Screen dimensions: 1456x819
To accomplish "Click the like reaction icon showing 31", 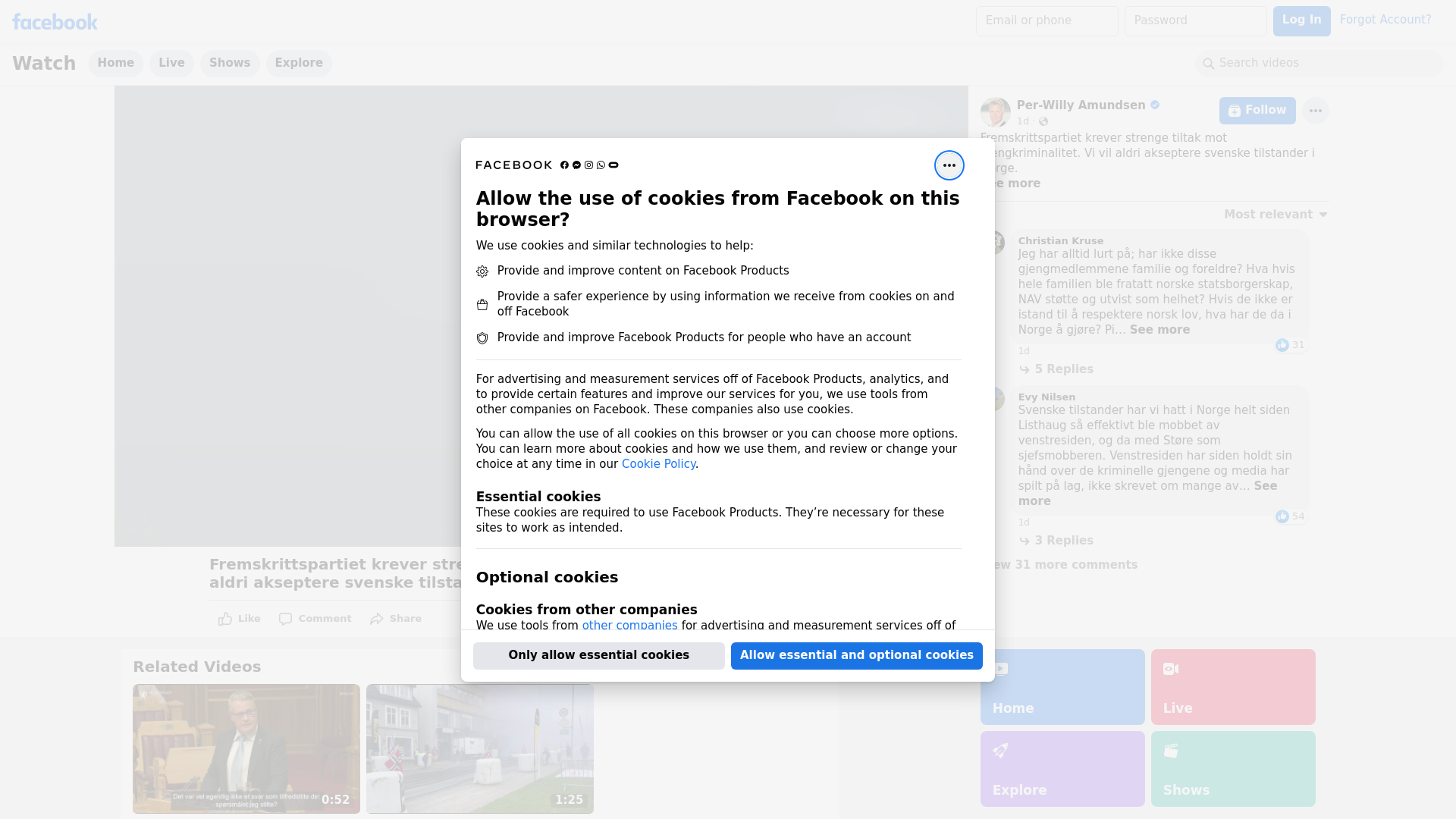I will [x=1282, y=346].
